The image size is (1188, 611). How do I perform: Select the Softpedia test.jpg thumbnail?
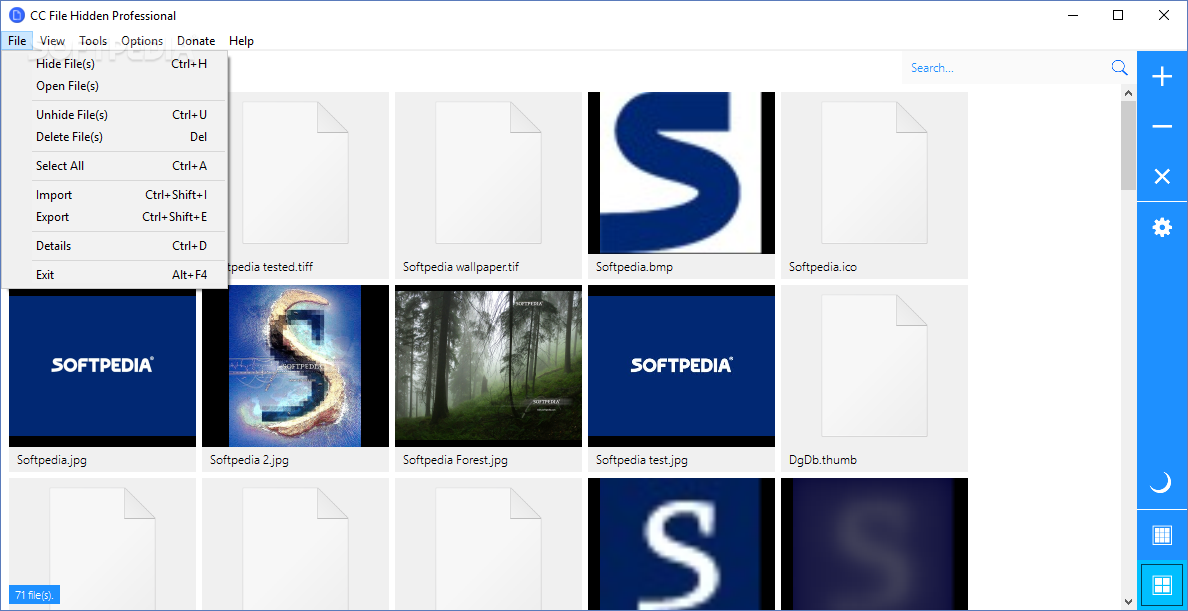pyautogui.click(x=681, y=366)
